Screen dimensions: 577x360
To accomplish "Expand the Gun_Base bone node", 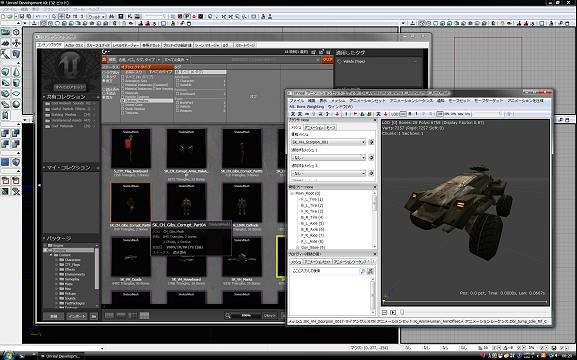I will click(x=298, y=248).
